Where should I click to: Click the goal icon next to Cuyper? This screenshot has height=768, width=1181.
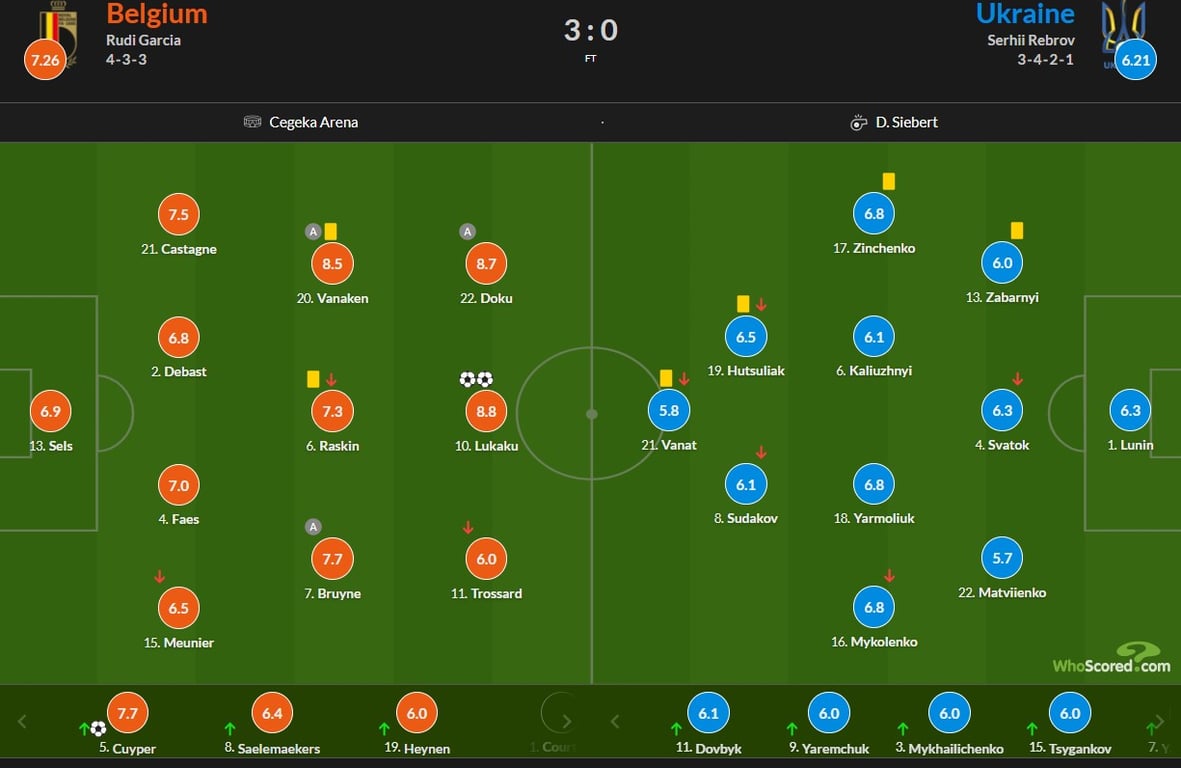click(98, 729)
